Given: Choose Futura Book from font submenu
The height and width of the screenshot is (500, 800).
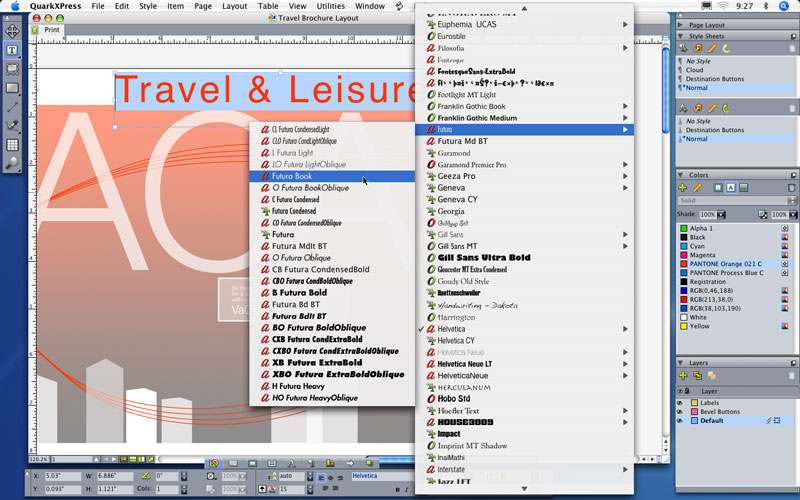Looking at the screenshot, I should [x=332, y=176].
